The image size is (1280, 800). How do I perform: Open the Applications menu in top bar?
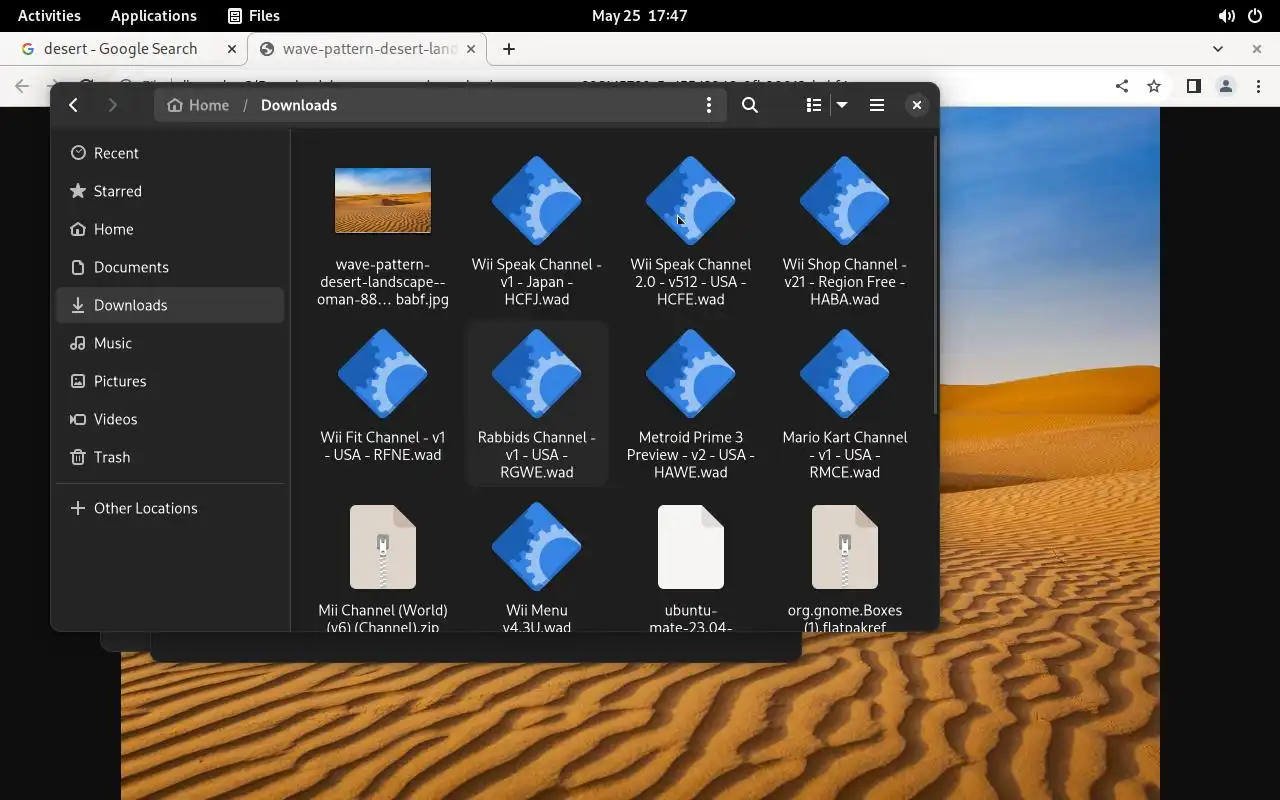point(153,15)
